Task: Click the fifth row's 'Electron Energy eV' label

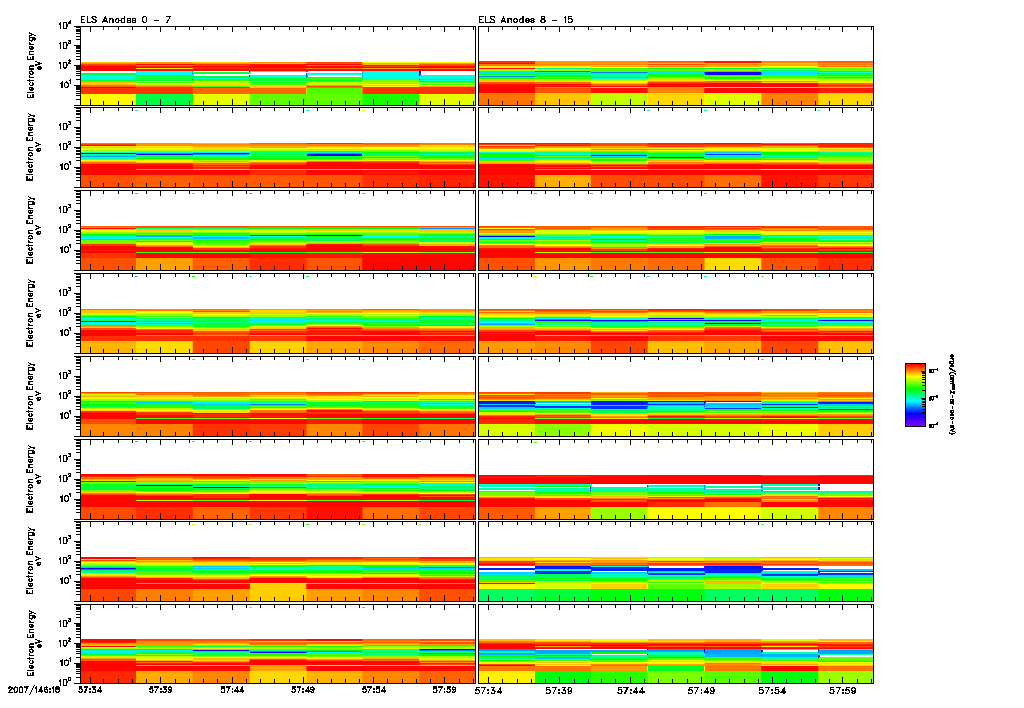Action: point(34,396)
